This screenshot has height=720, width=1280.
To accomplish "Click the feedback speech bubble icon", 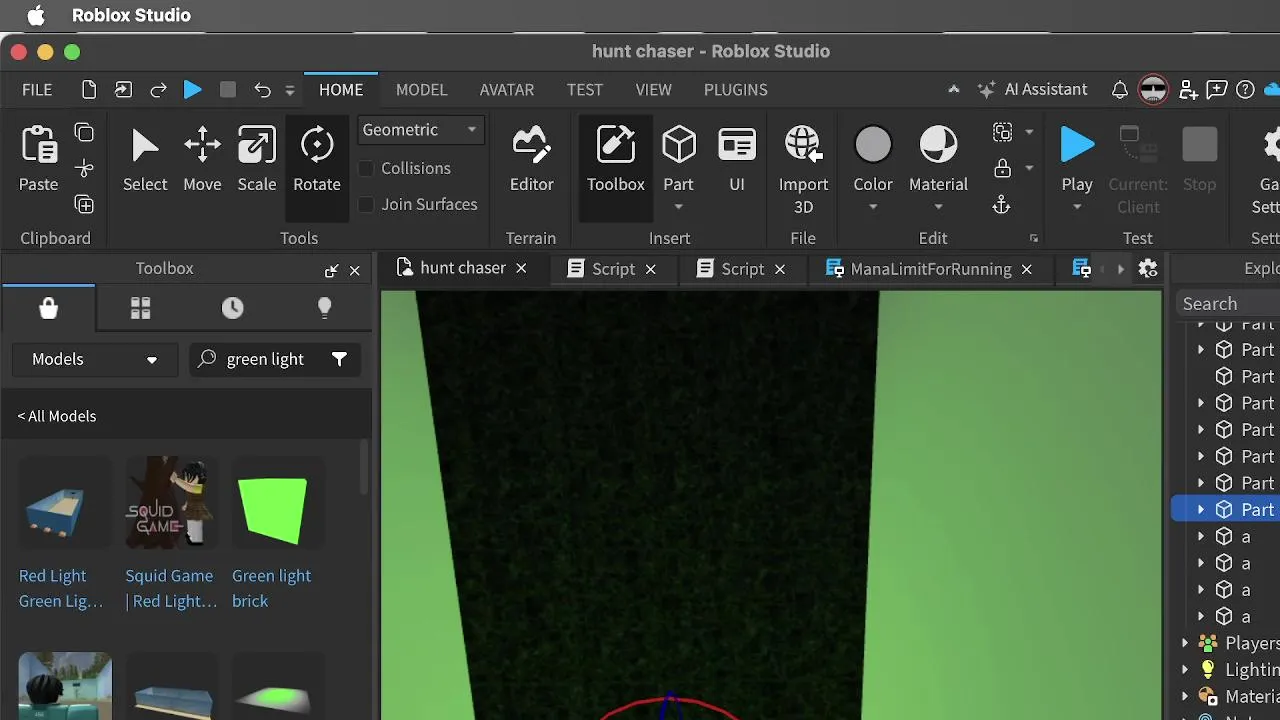I will coord(1217,90).
